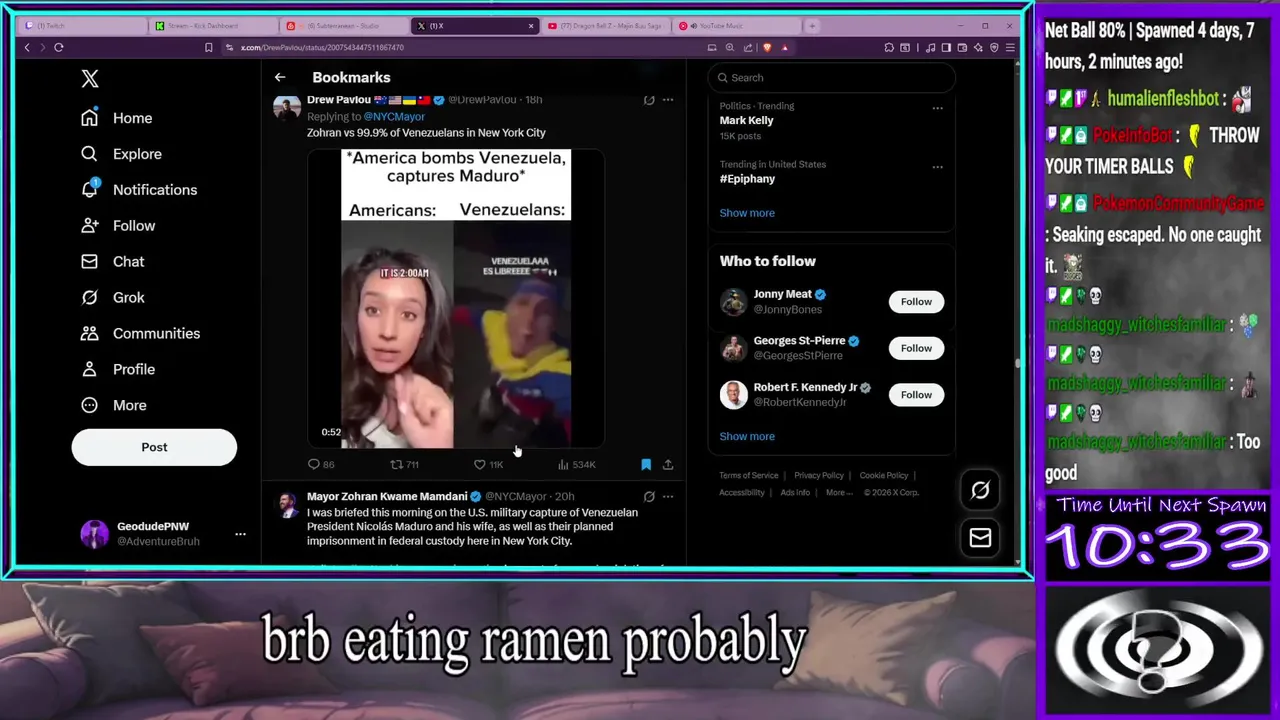Open the Home page in the sidebar
The height and width of the screenshot is (720, 1280).
pyautogui.click(x=117, y=118)
